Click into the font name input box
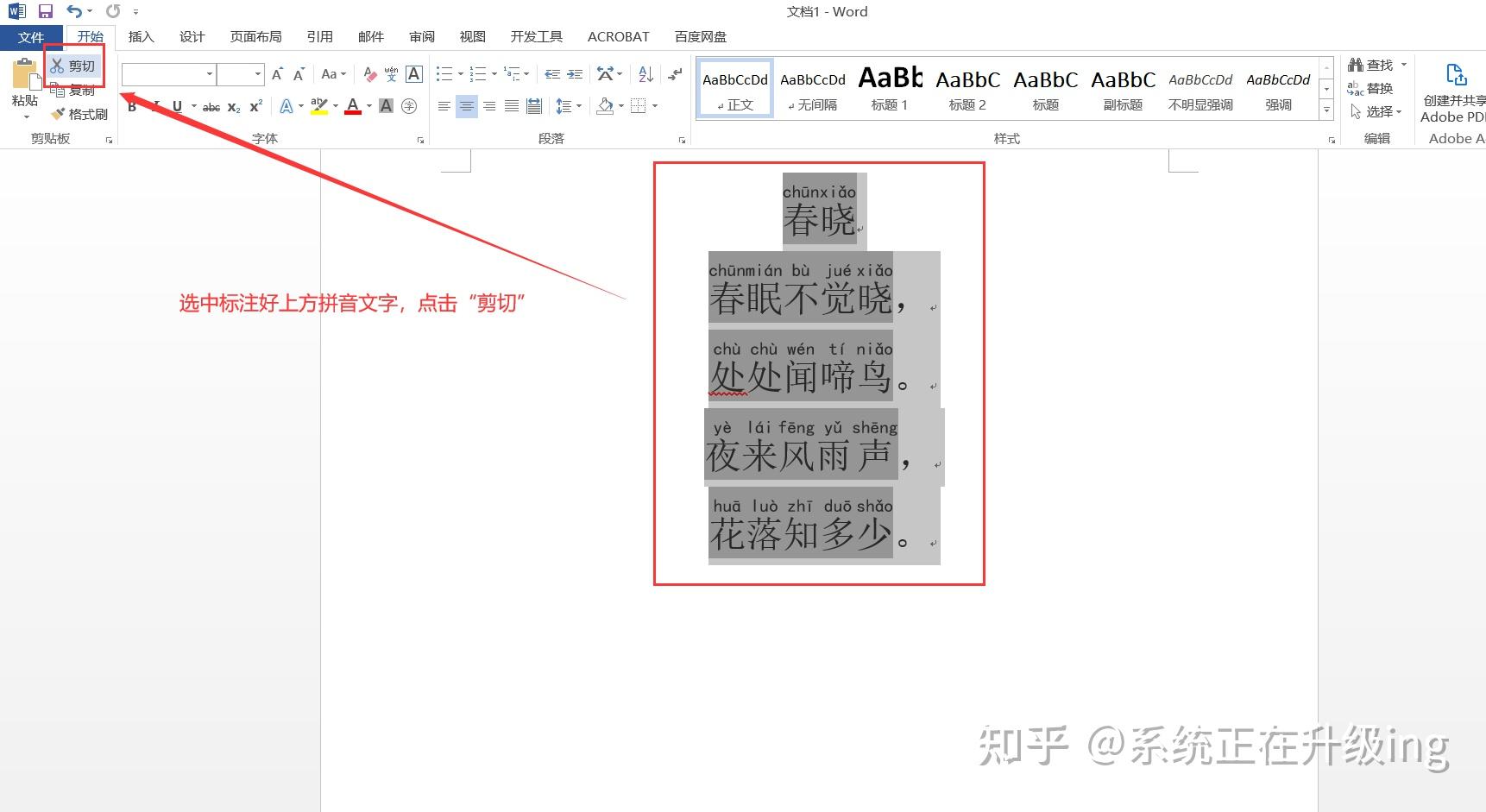 (163, 74)
